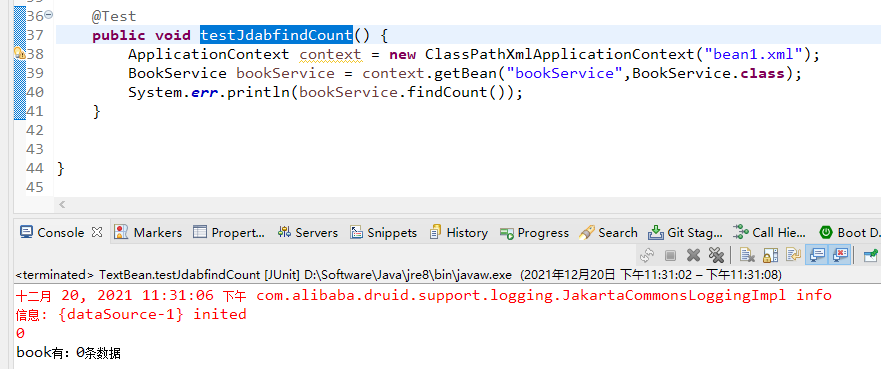Open the Snippets tab
This screenshot has width=881, height=369.
coord(384,233)
